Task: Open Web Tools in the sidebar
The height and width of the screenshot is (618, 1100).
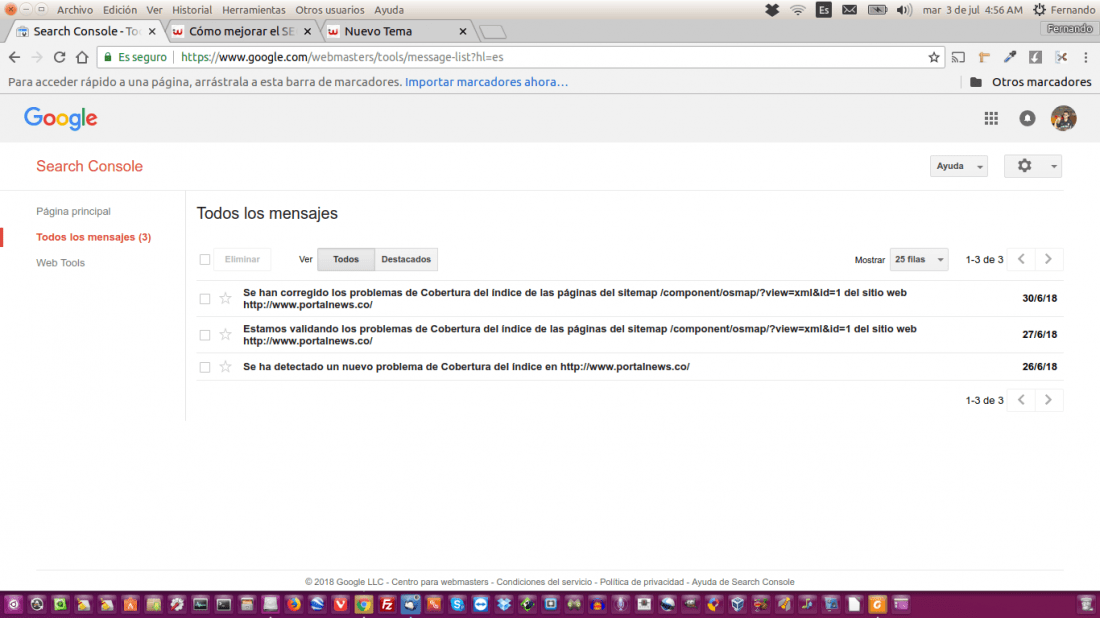Action: (60, 263)
